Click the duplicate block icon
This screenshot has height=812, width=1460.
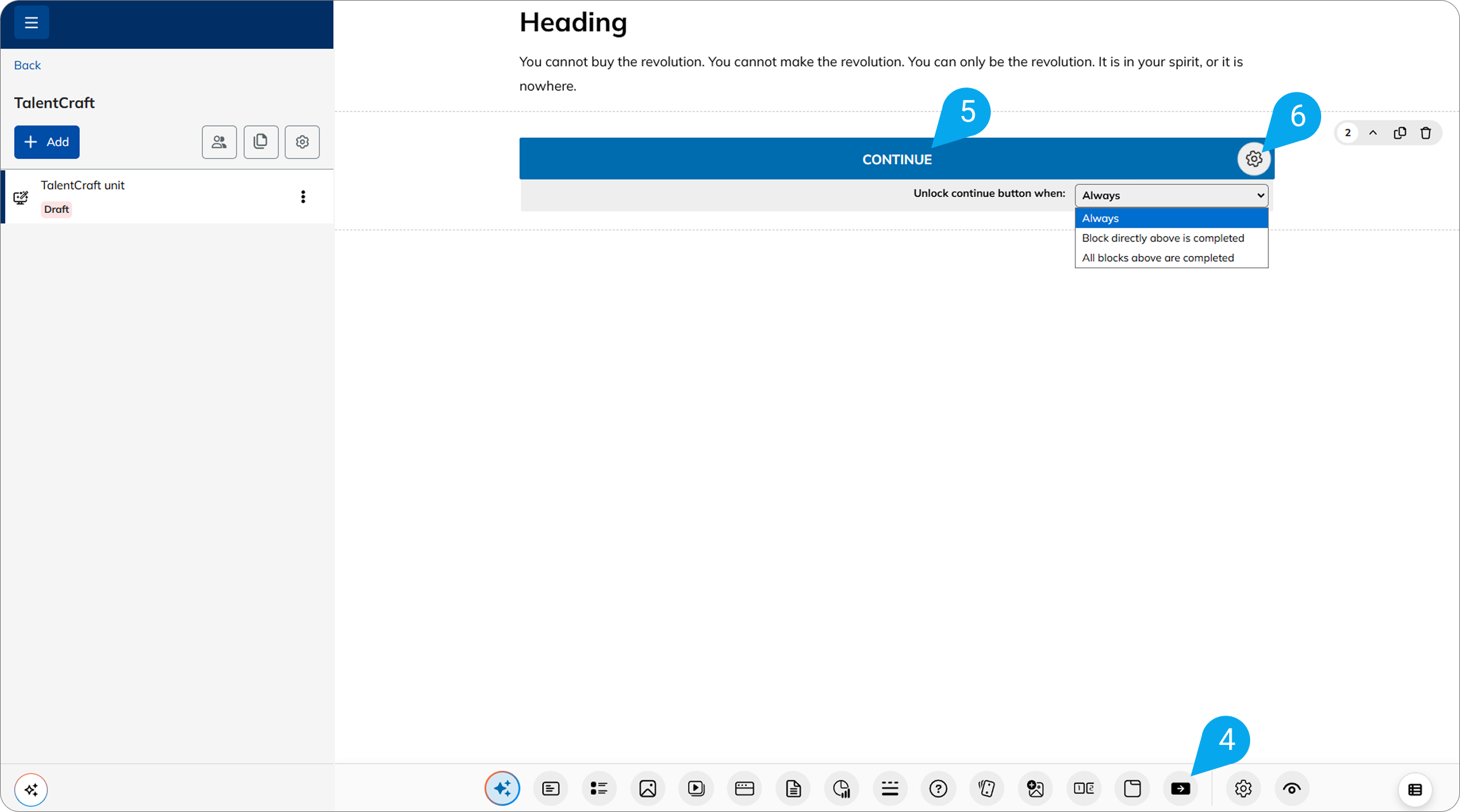pos(1400,132)
